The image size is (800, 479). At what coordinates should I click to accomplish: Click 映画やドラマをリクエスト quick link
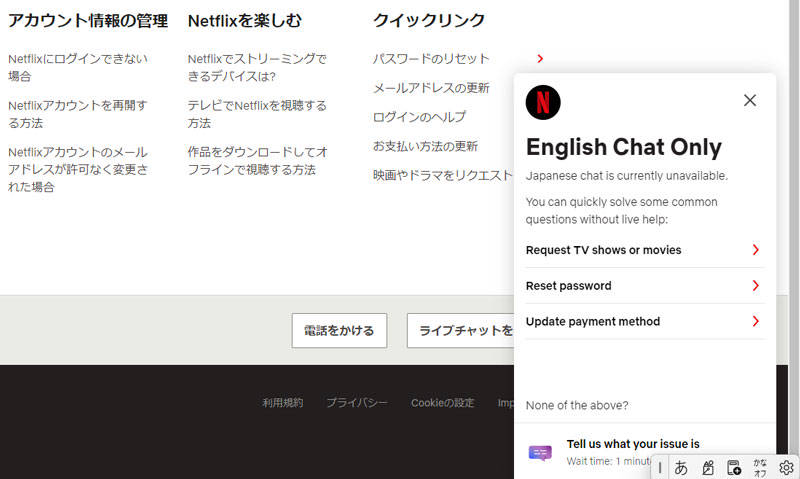click(x=442, y=175)
